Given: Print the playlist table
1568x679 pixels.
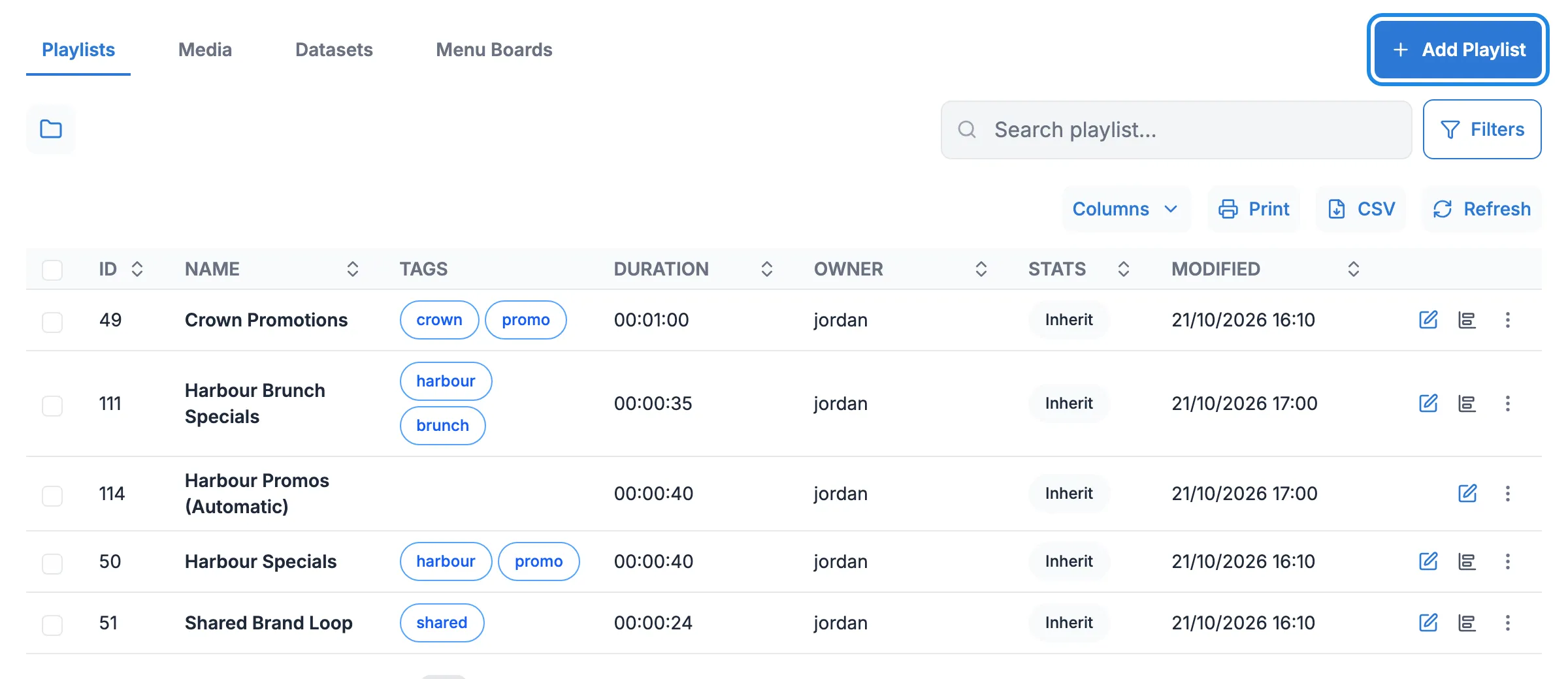Looking at the screenshot, I should coord(1254,209).
